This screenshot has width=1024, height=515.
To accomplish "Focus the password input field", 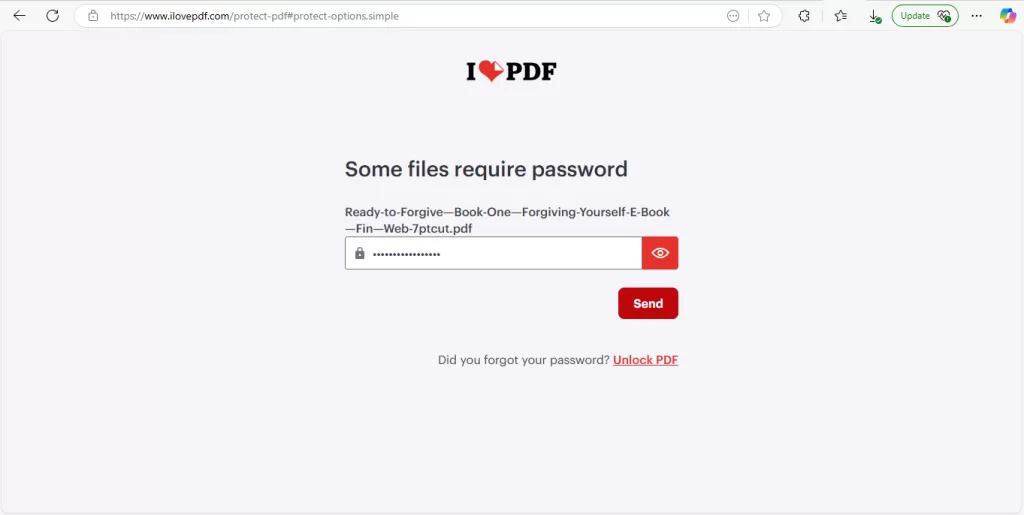I will 493,253.
